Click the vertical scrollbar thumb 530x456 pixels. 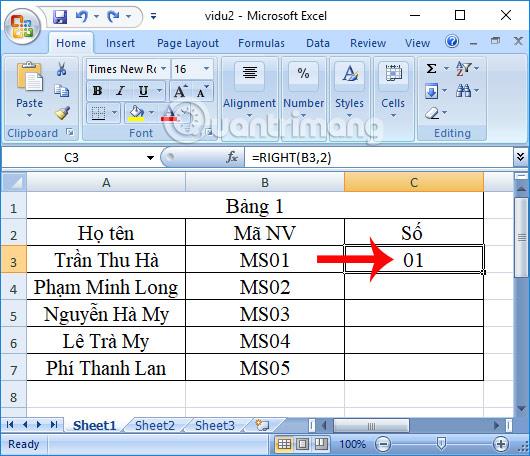522,238
